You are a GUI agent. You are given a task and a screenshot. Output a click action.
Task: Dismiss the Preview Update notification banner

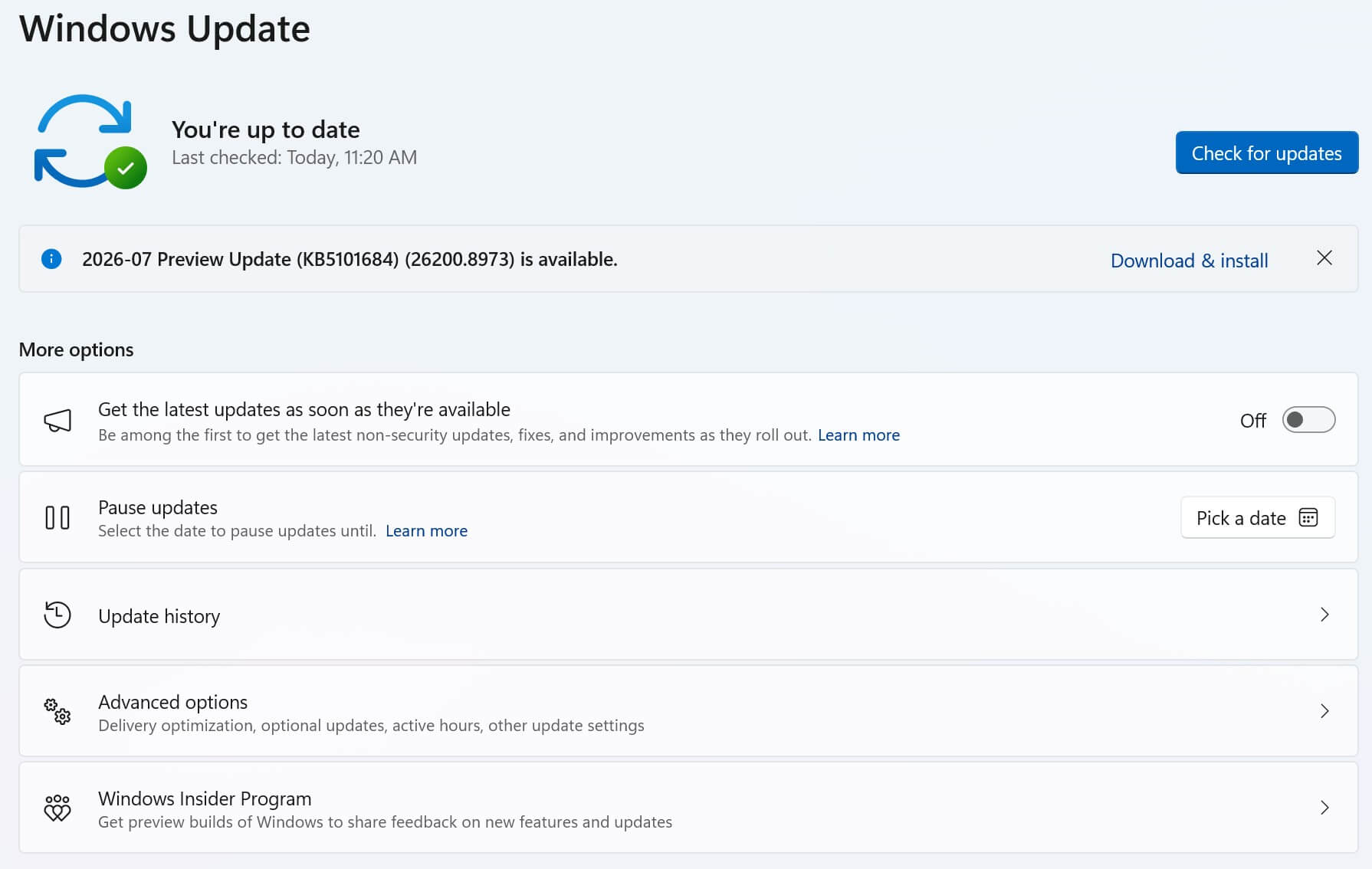(1324, 258)
